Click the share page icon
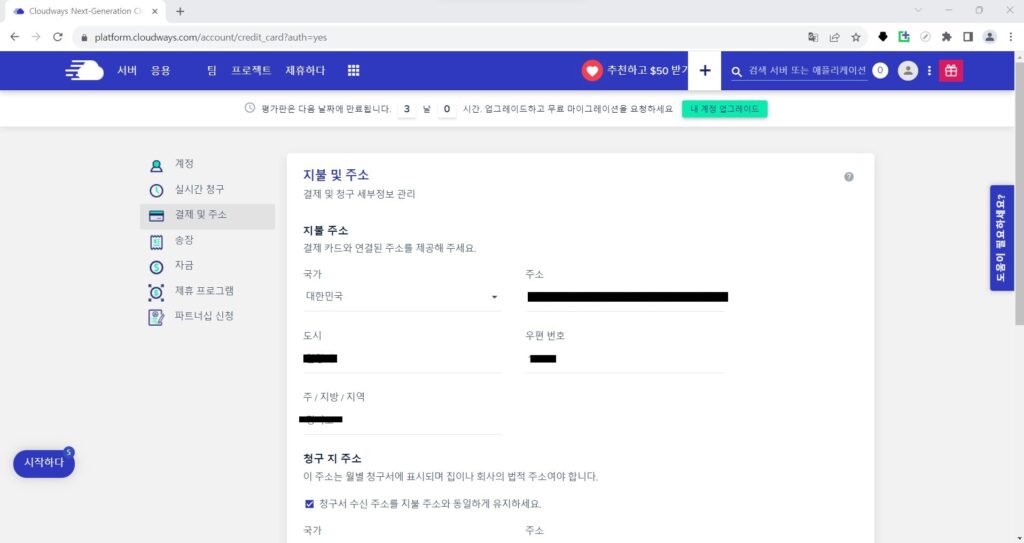Viewport: 1024px width, 543px height. pos(834,37)
